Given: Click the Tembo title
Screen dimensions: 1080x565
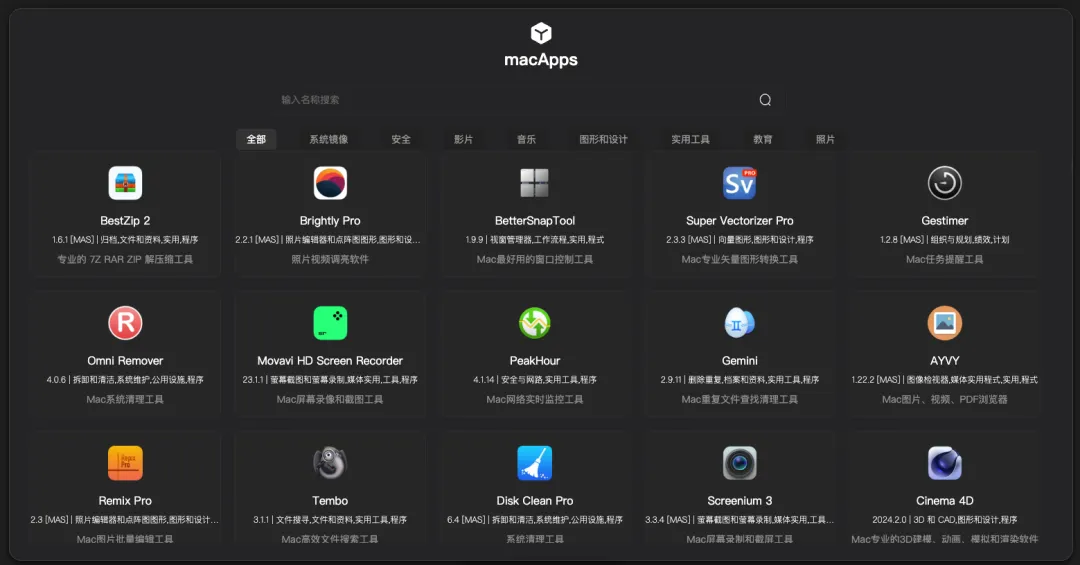Looking at the screenshot, I should point(330,500).
